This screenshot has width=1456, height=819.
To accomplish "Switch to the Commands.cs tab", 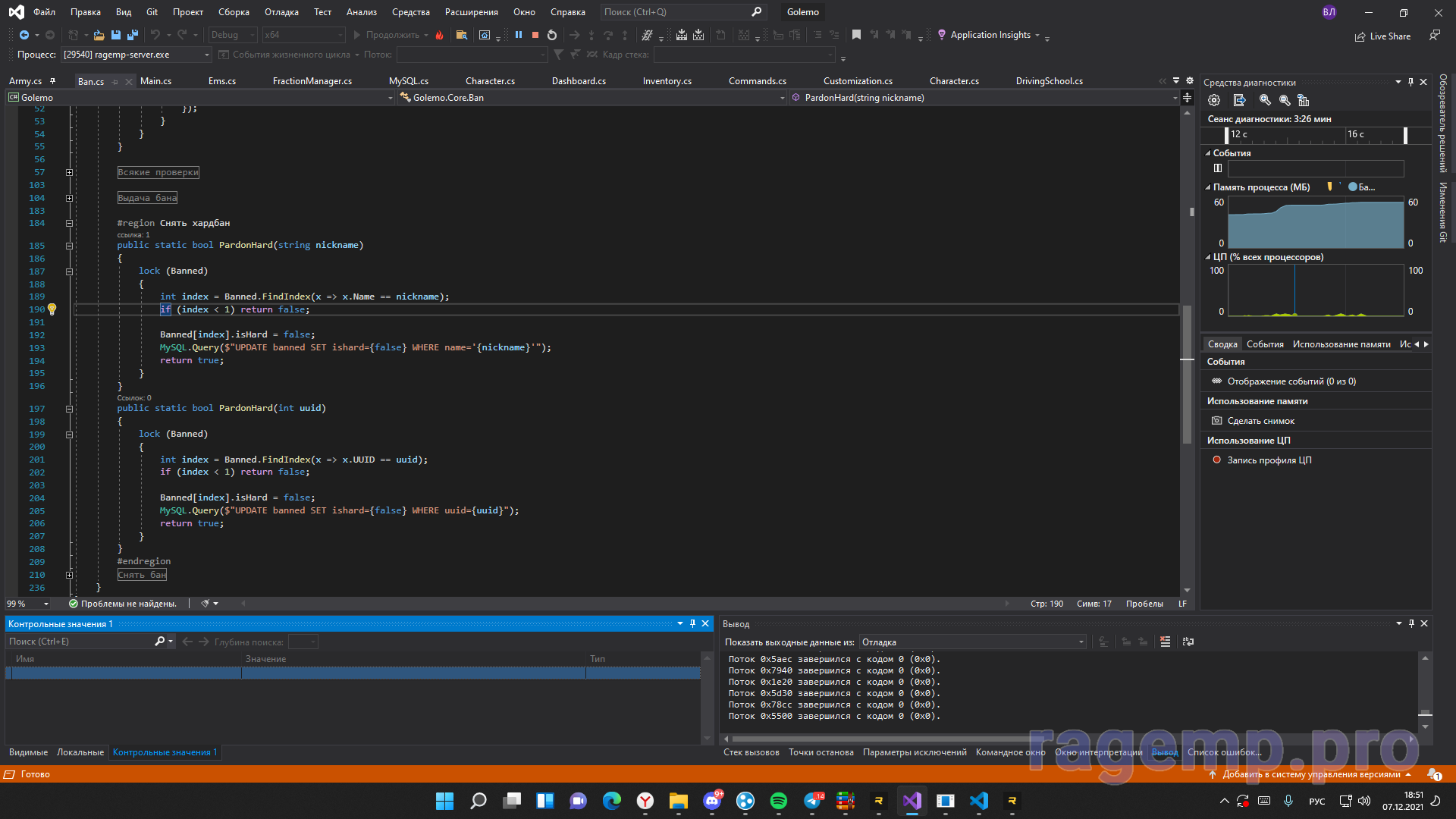I will (x=757, y=81).
